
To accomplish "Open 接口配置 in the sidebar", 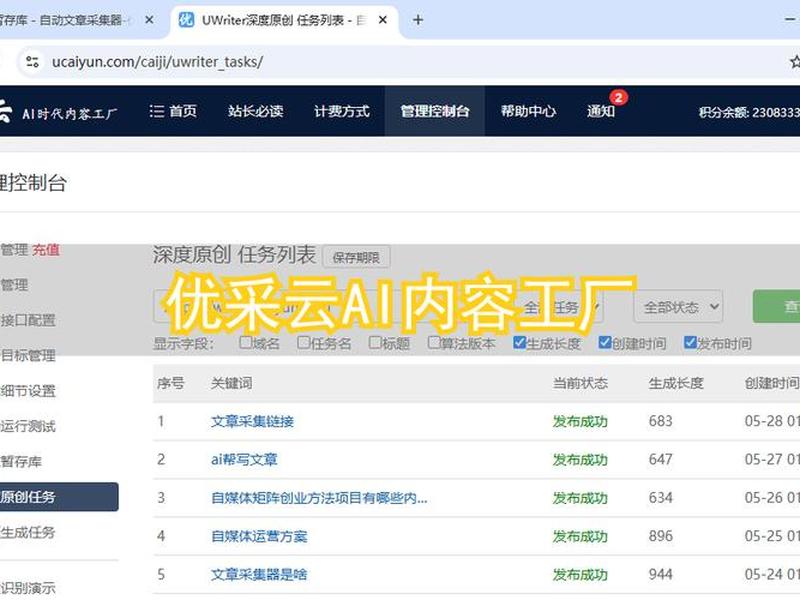I will (28, 320).
